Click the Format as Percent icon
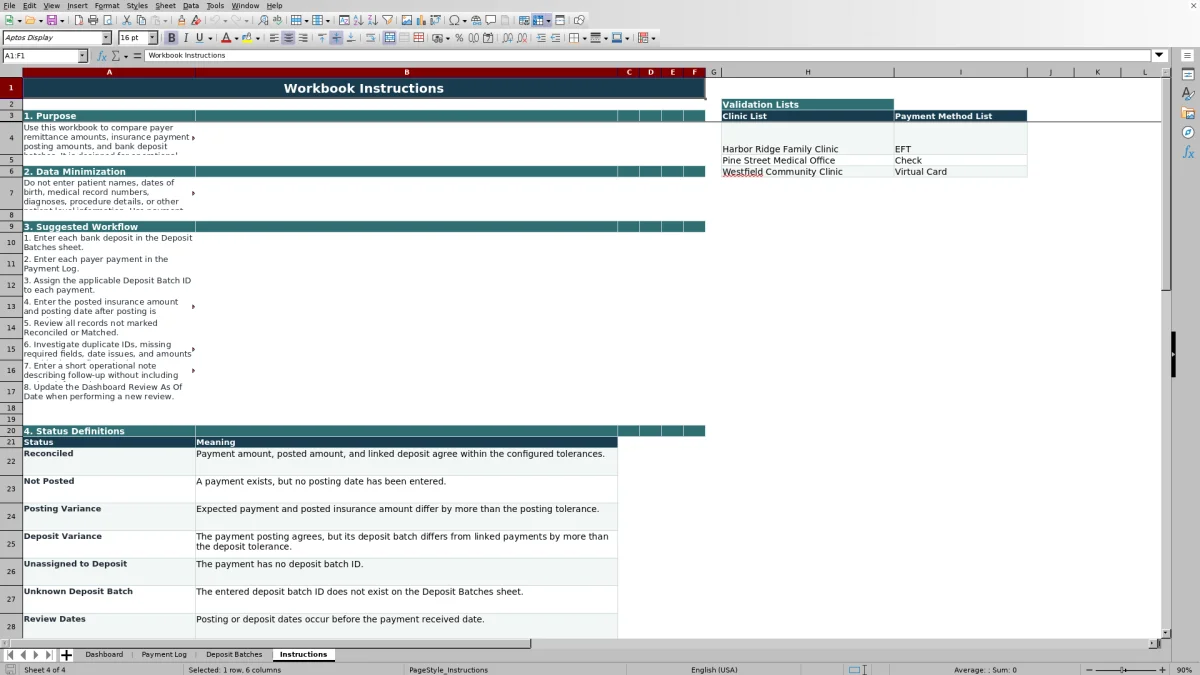 pyautogui.click(x=459, y=38)
